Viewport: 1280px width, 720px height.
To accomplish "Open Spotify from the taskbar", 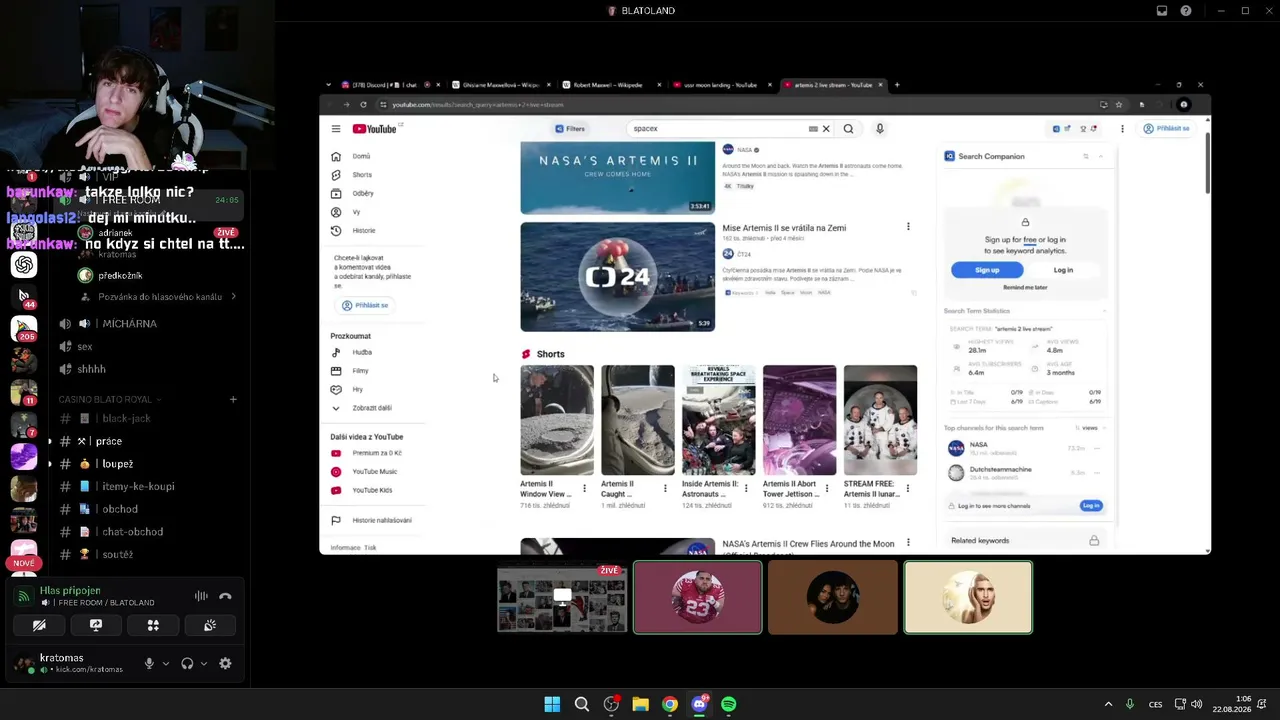I will click(x=728, y=704).
